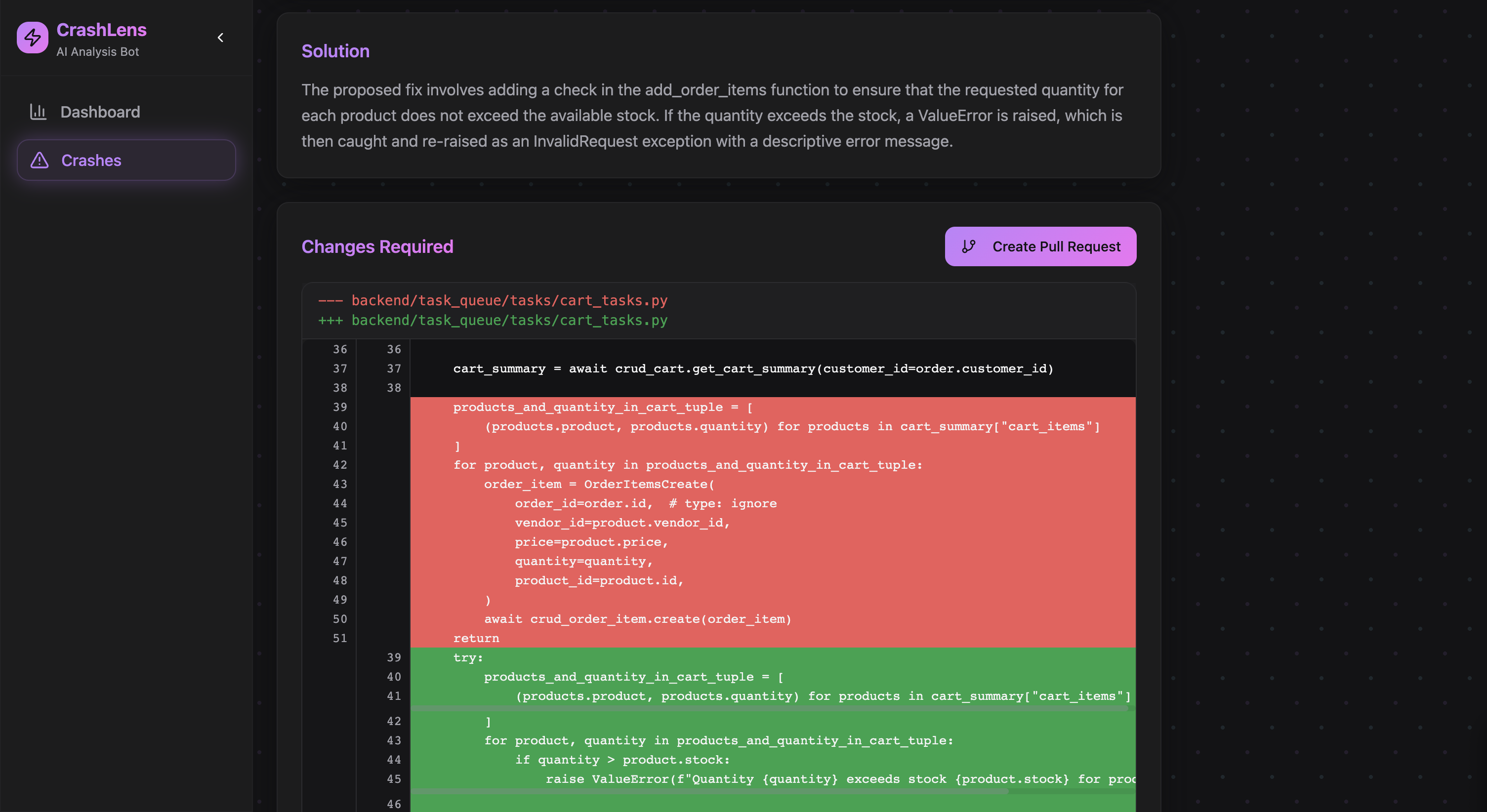Click added line with try statement

coord(467,657)
